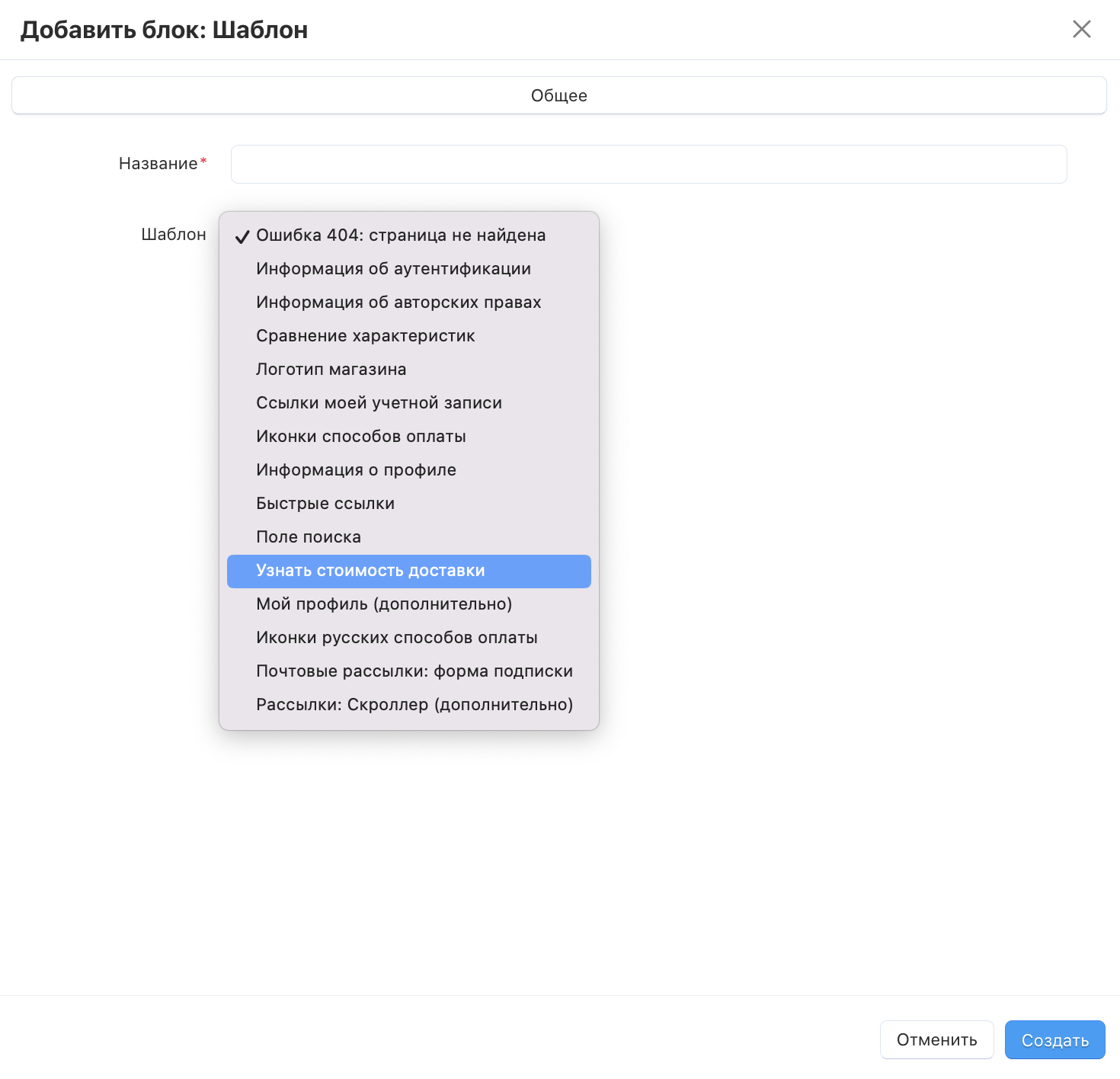Select Сравнение характеристик from list
The image size is (1120, 1079).
(x=366, y=336)
